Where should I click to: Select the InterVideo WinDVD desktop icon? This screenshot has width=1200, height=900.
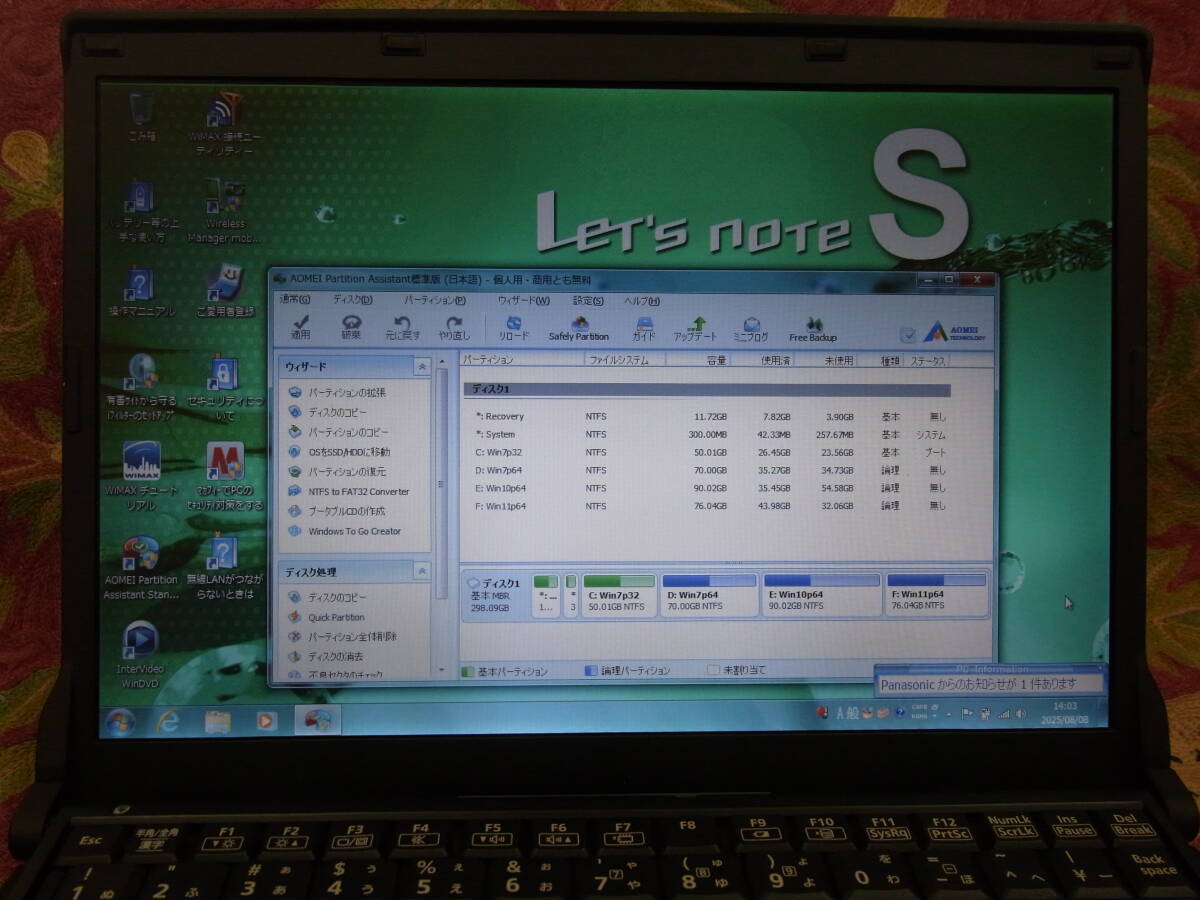point(140,654)
